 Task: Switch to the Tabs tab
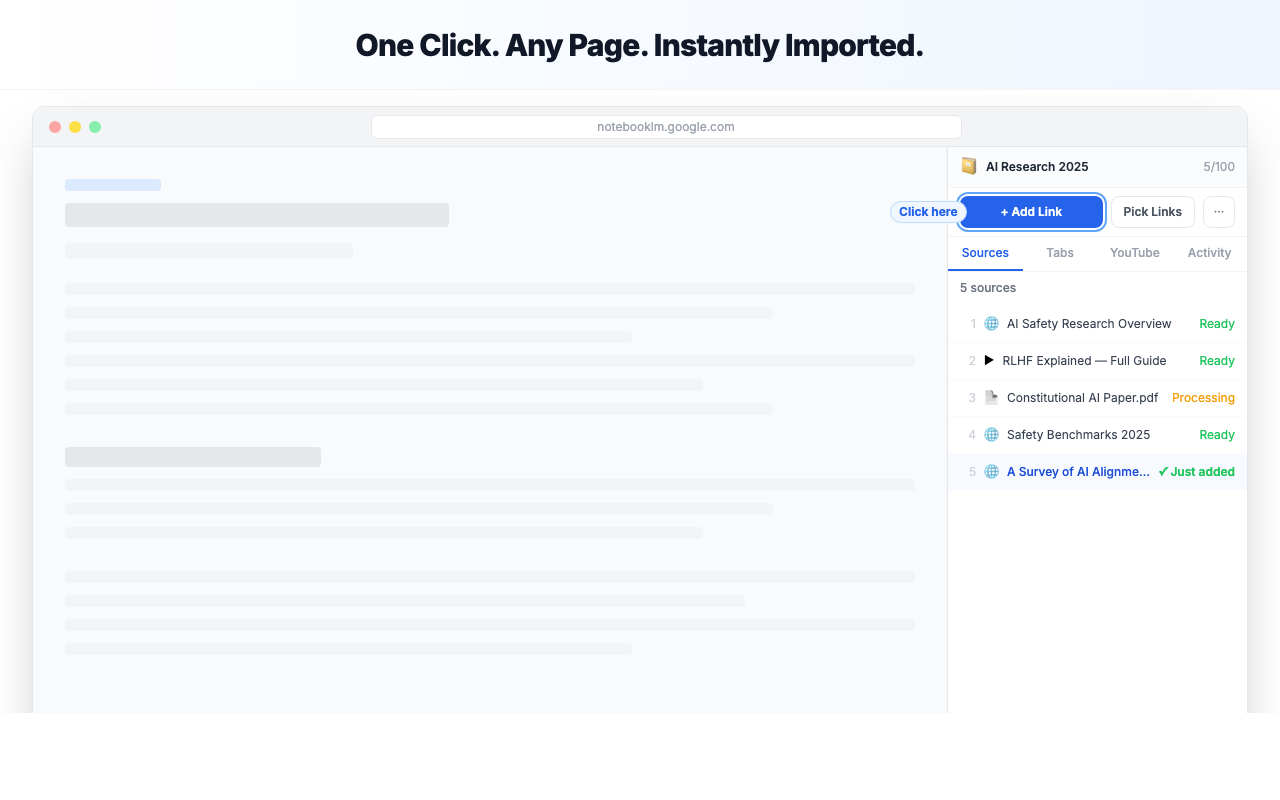(x=1060, y=253)
